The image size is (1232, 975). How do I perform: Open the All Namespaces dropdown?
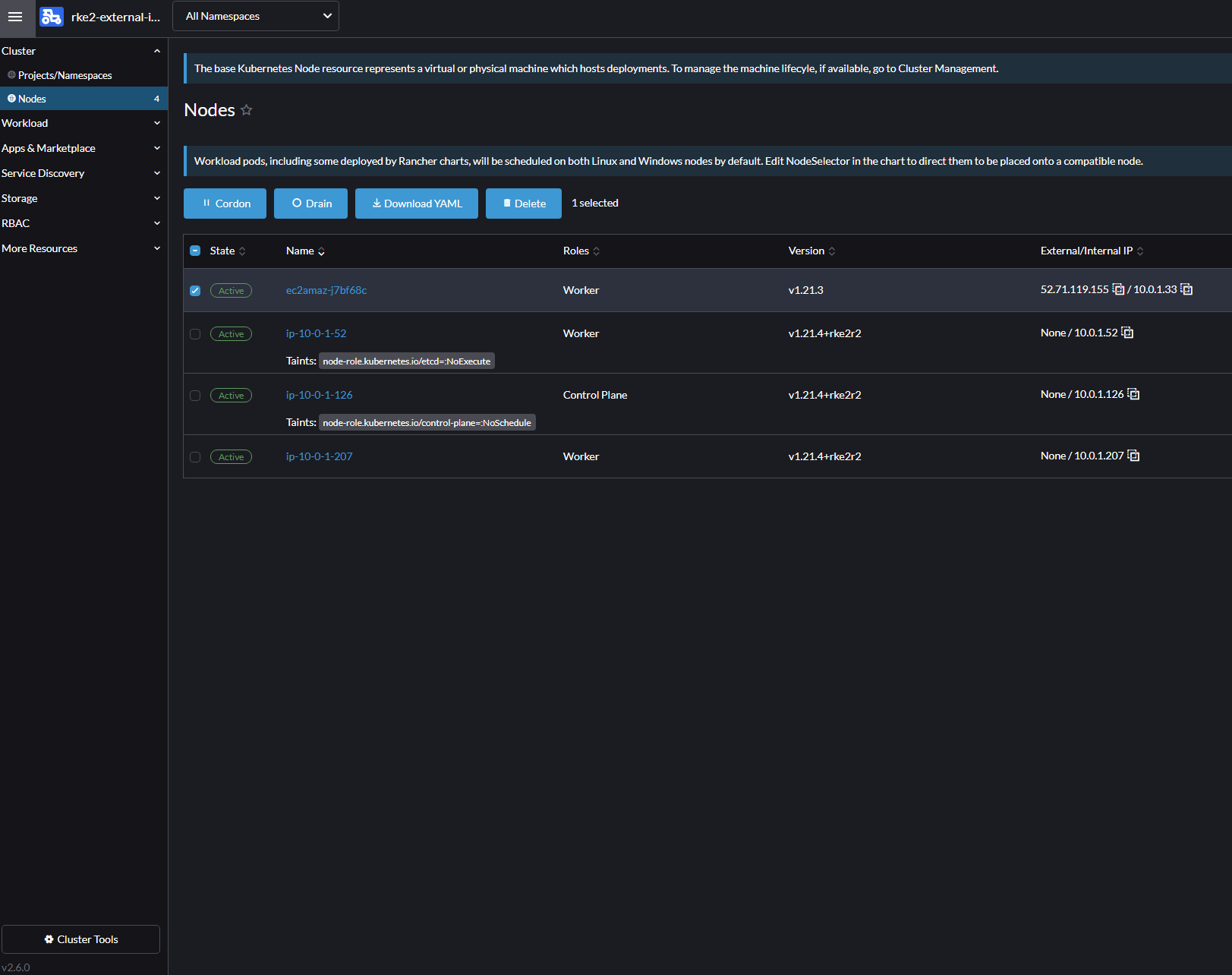pyautogui.click(x=255, y=15)
